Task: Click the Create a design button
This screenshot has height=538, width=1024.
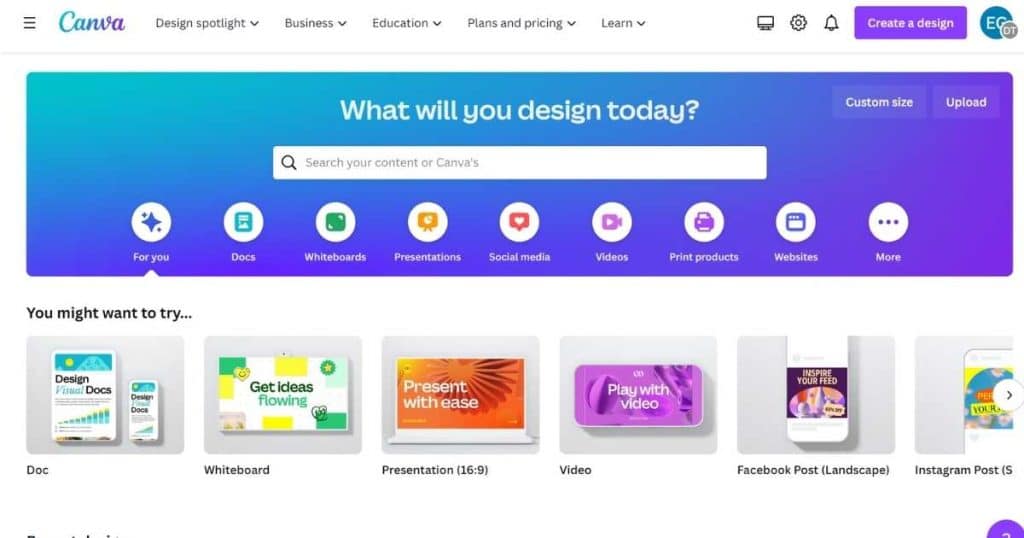Action: tap(910, 23)
